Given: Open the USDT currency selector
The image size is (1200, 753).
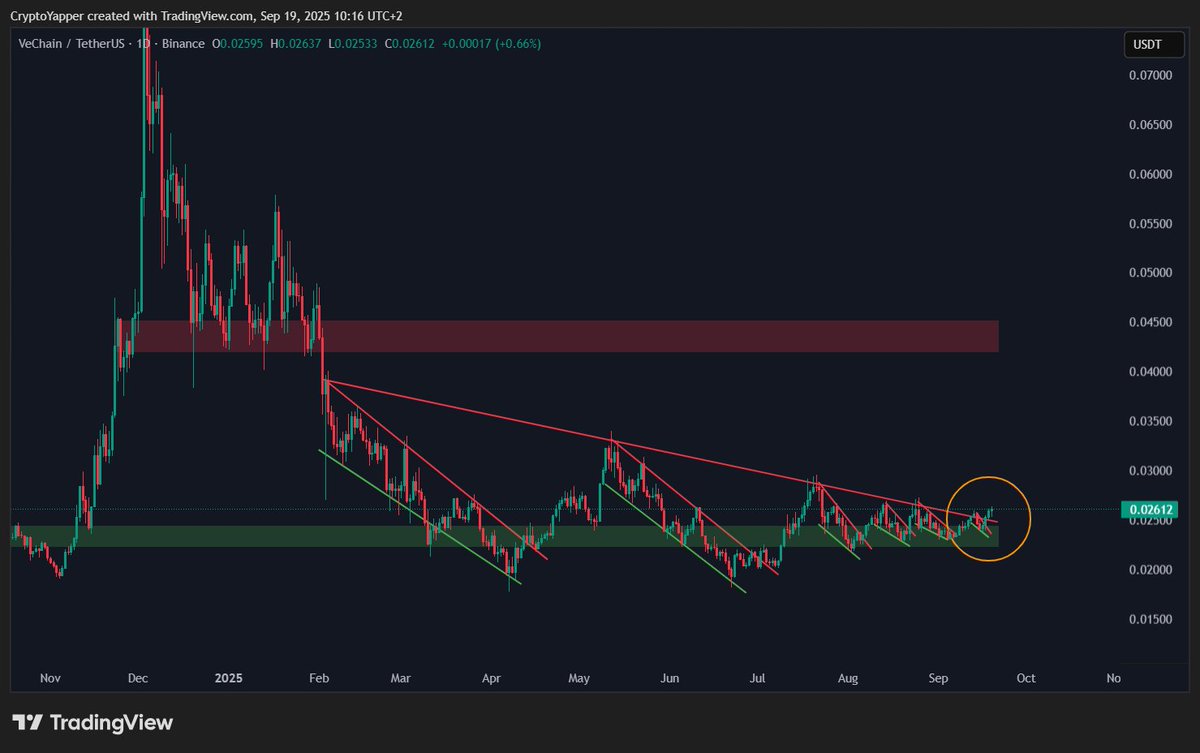Looking at the screenshot, I should tap(1152, 44).
